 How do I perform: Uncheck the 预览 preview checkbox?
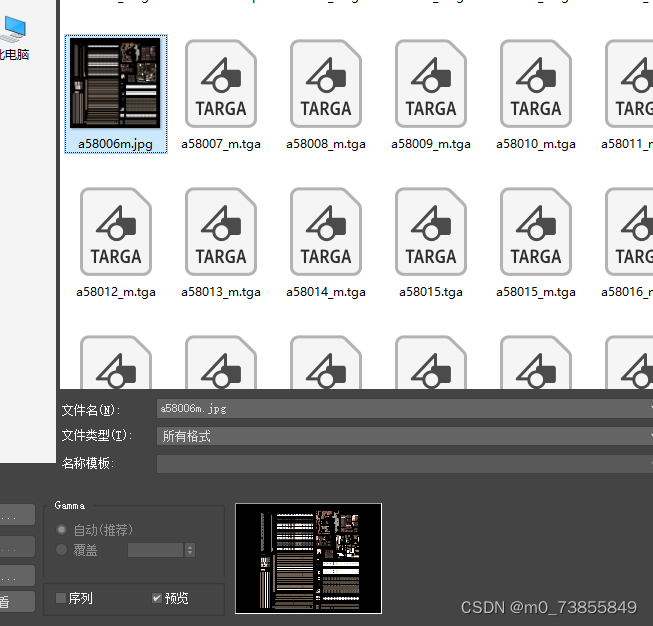click(157, 598)
